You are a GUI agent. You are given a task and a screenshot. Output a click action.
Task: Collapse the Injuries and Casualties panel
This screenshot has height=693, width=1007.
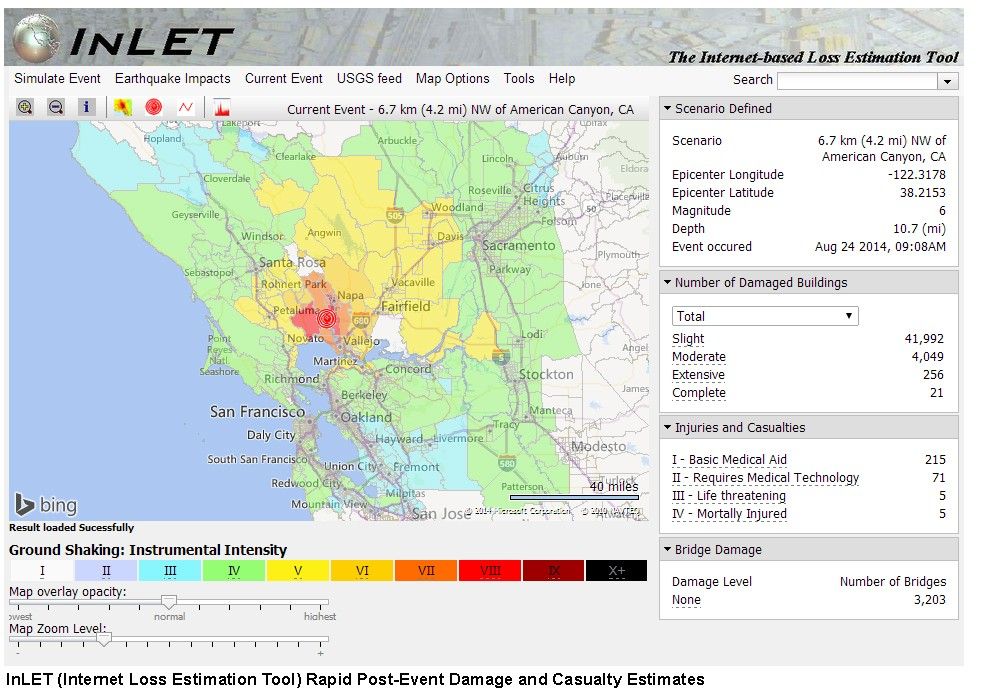point(667,428)
